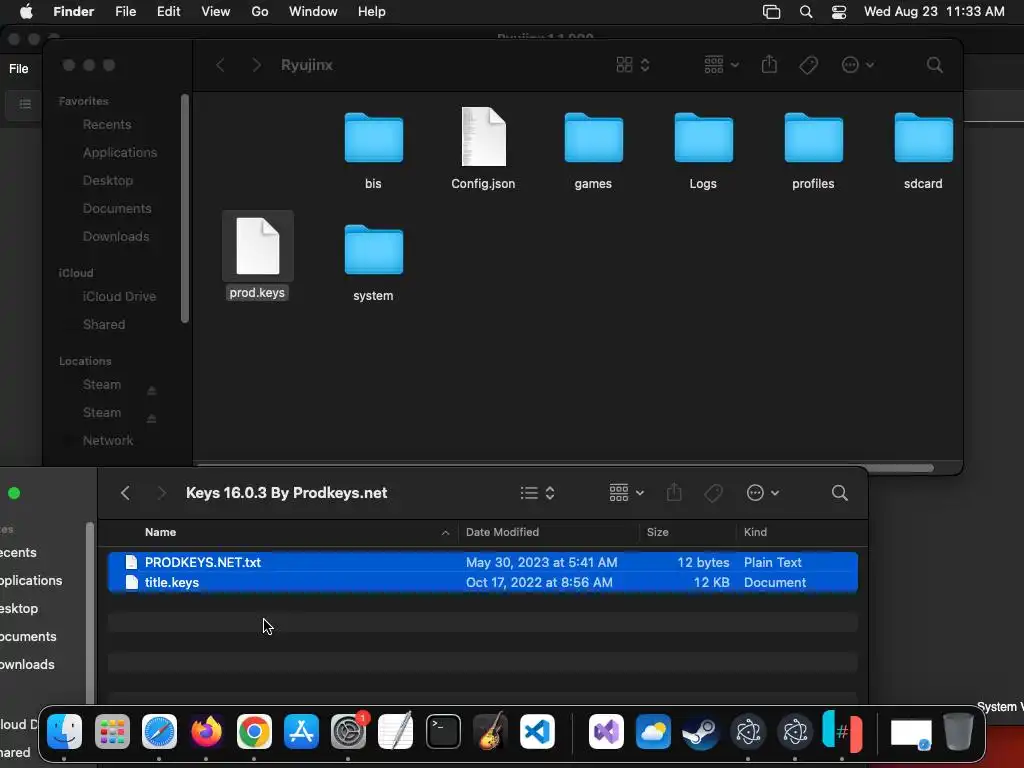Select the prod.keys file icon
Screen dimensions: 1024x768
point(257,246)
